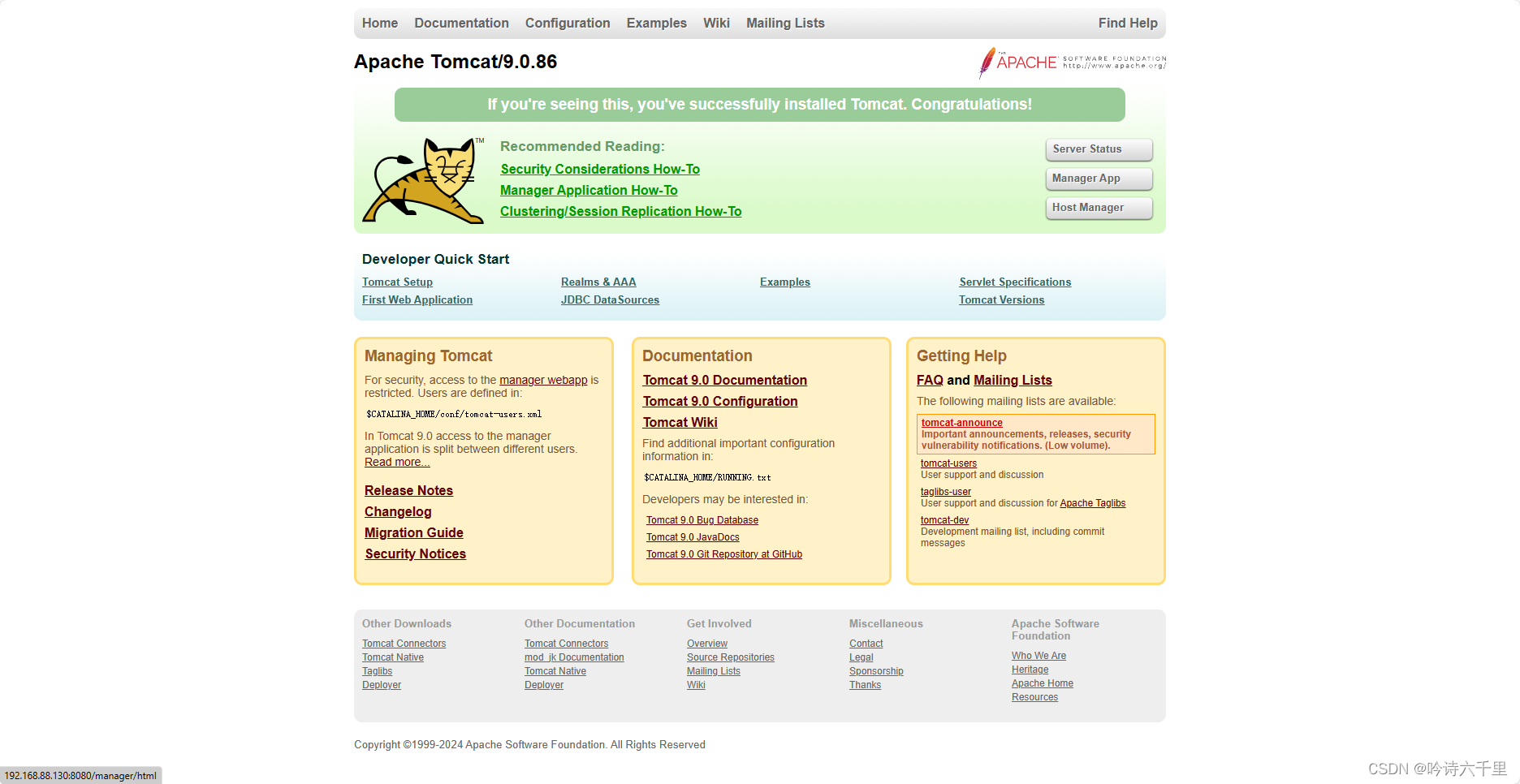Open Apache Home link
This screenshot has width=1520, height=784.
pyautogui.click(x=1043, y=683)
